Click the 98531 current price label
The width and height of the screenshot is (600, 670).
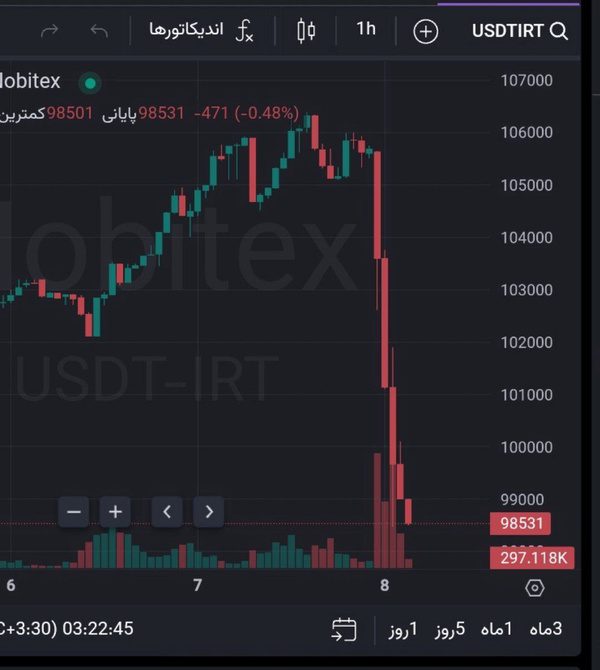coord(521,523)
